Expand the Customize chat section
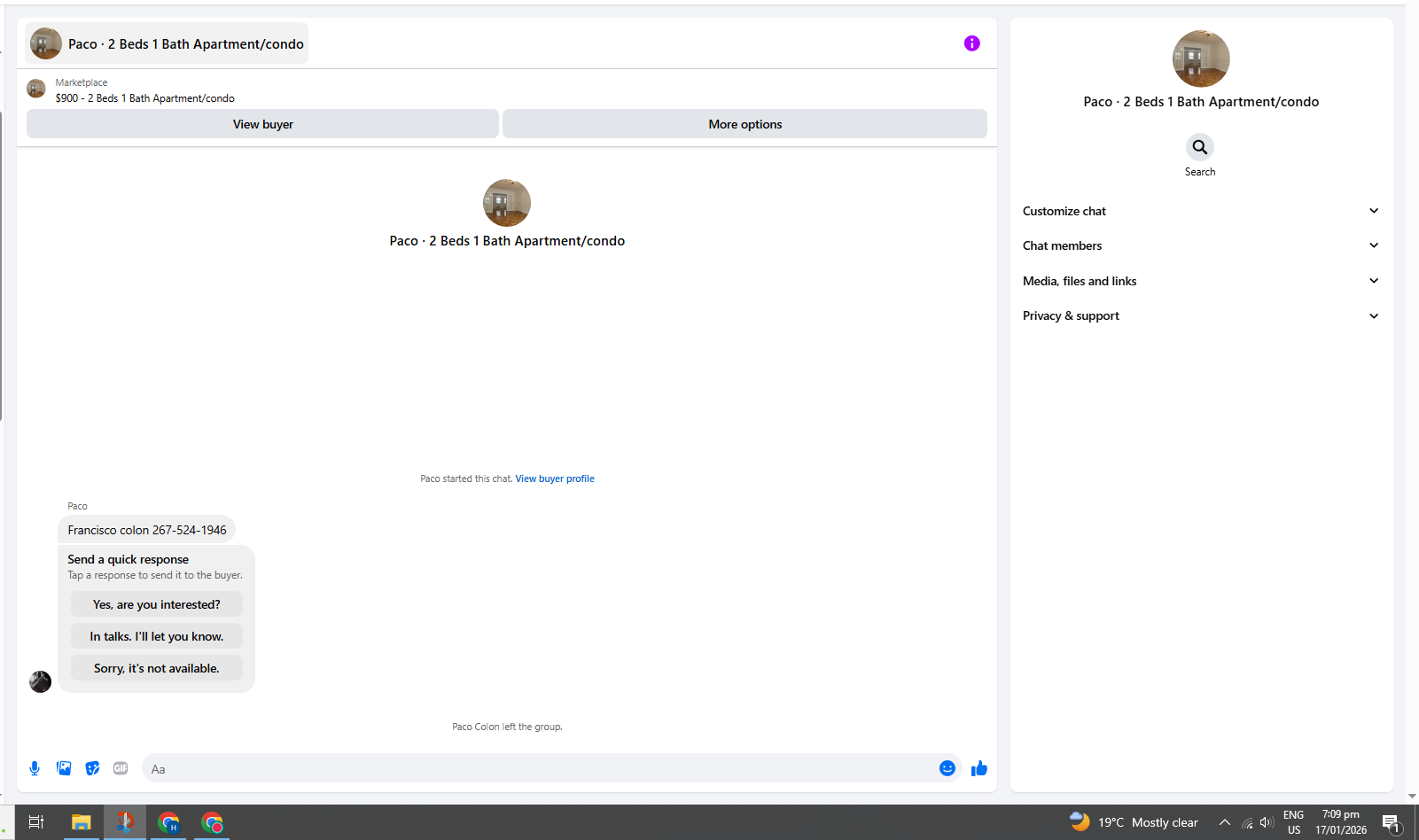 pos(1201,211)
